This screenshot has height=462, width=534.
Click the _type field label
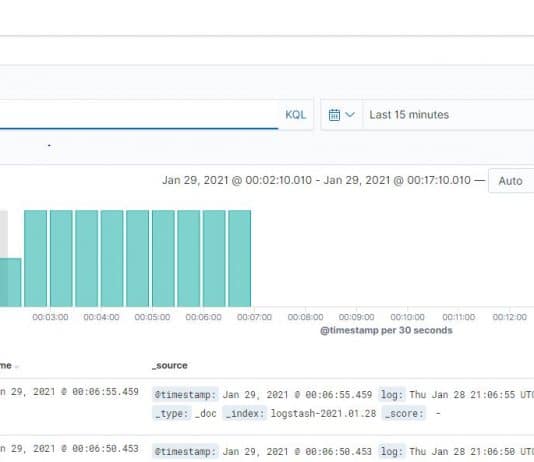(x=171, y=414)
